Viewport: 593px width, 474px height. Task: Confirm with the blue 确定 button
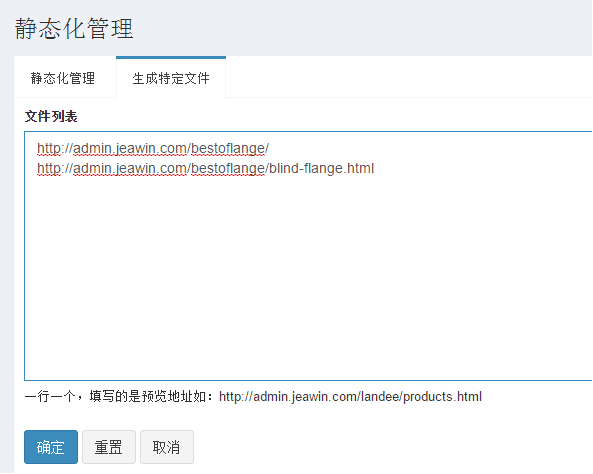[51, 447]
